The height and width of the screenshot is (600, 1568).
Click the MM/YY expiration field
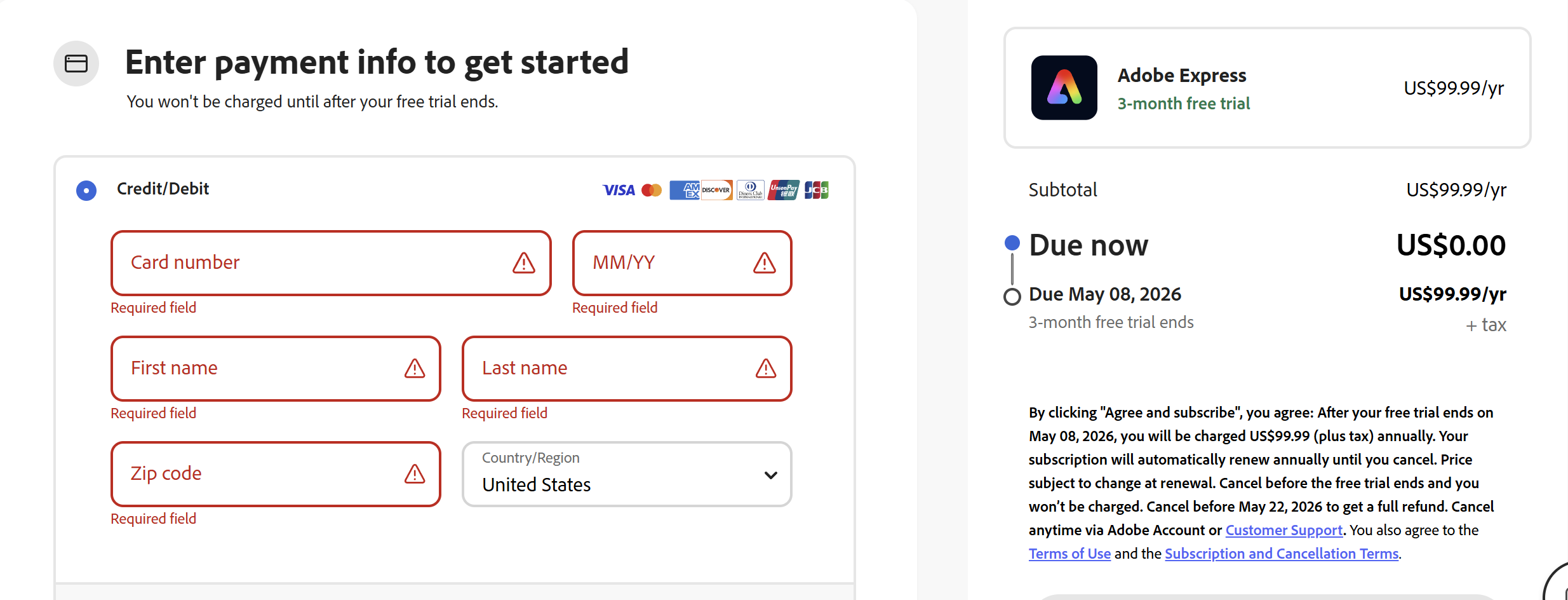(667, 262)
